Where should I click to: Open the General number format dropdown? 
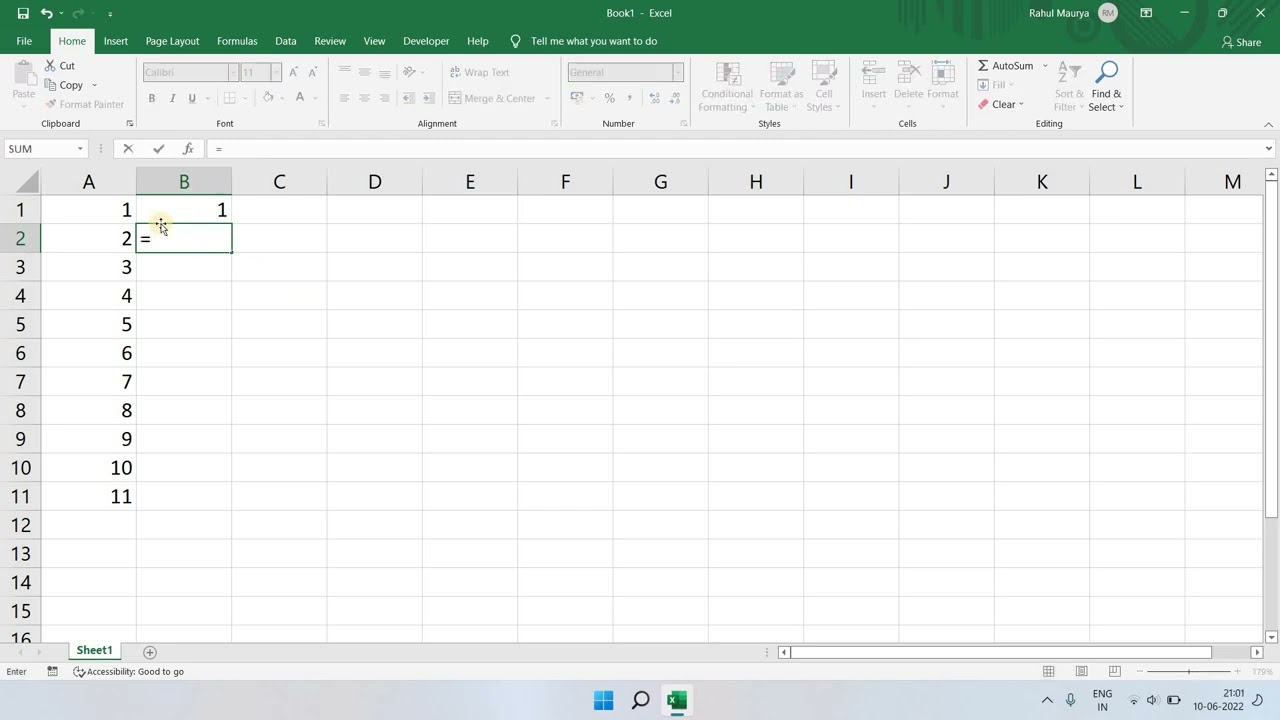point(677,72)
